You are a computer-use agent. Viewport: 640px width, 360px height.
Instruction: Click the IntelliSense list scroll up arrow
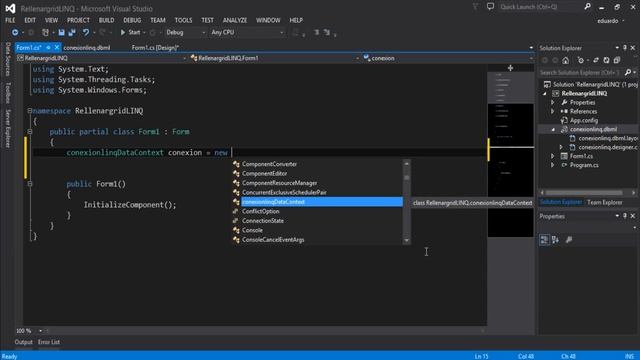[x=407, y=163]
